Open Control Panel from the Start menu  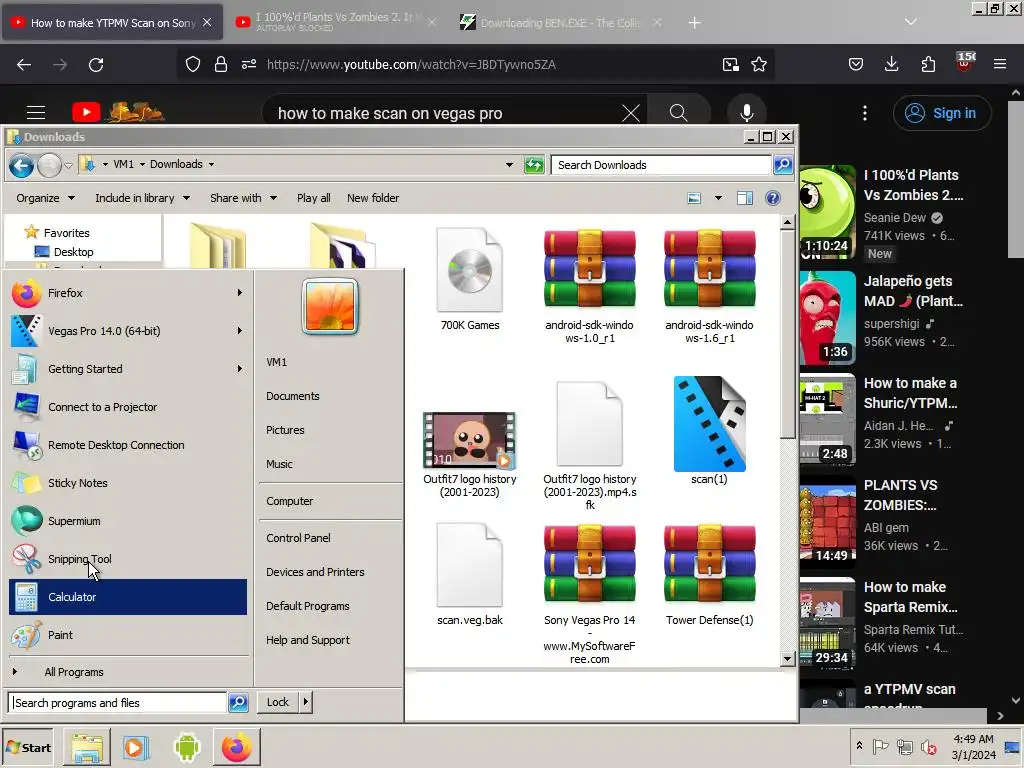click(x=298, y=538)
